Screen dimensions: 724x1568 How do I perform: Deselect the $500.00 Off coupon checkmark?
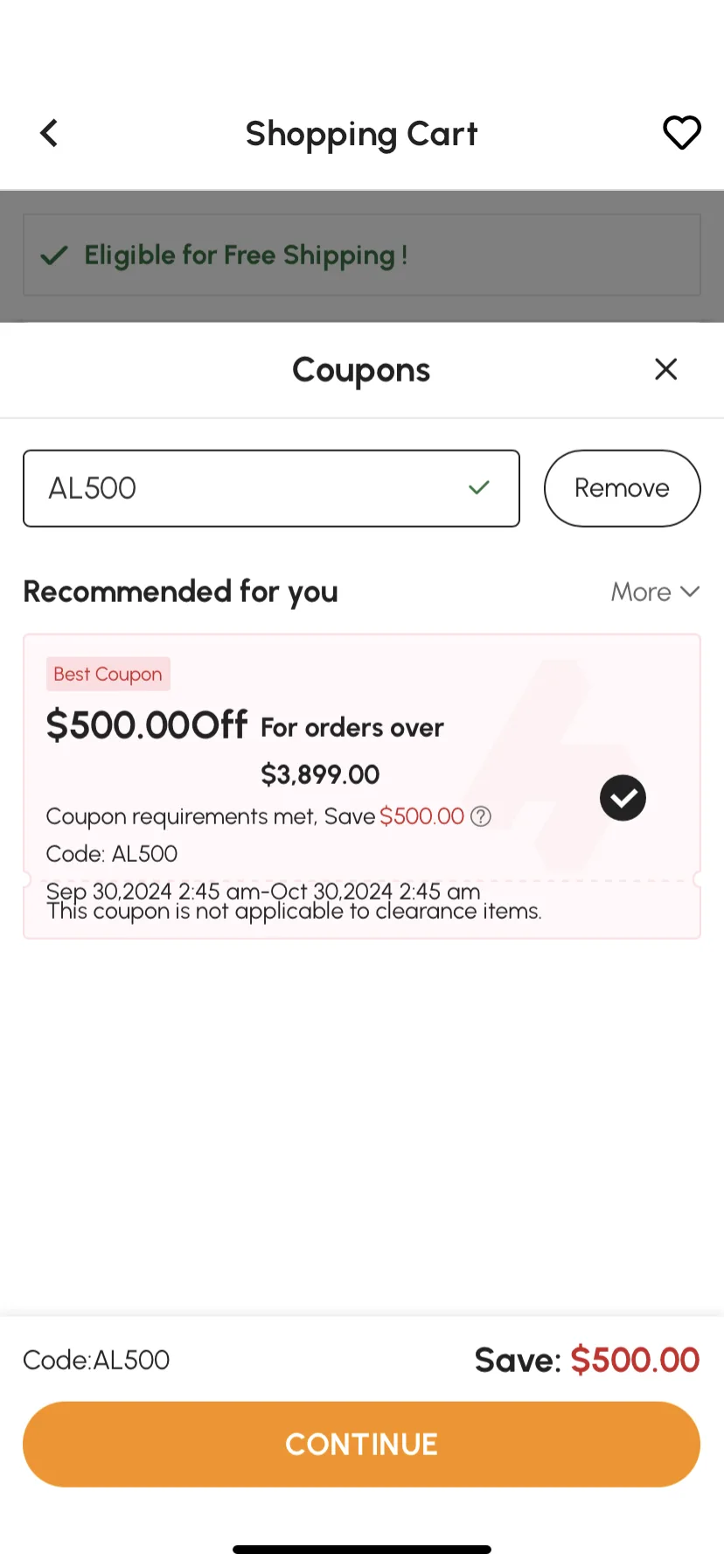point(623,798)
